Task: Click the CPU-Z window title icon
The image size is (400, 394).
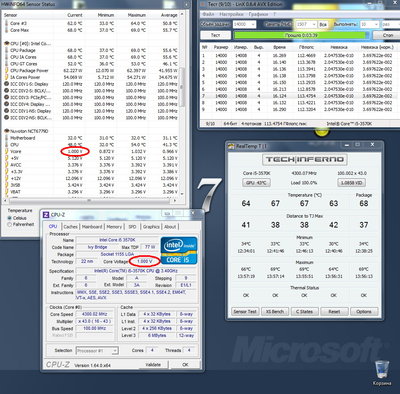Action: tap(46, 215)
